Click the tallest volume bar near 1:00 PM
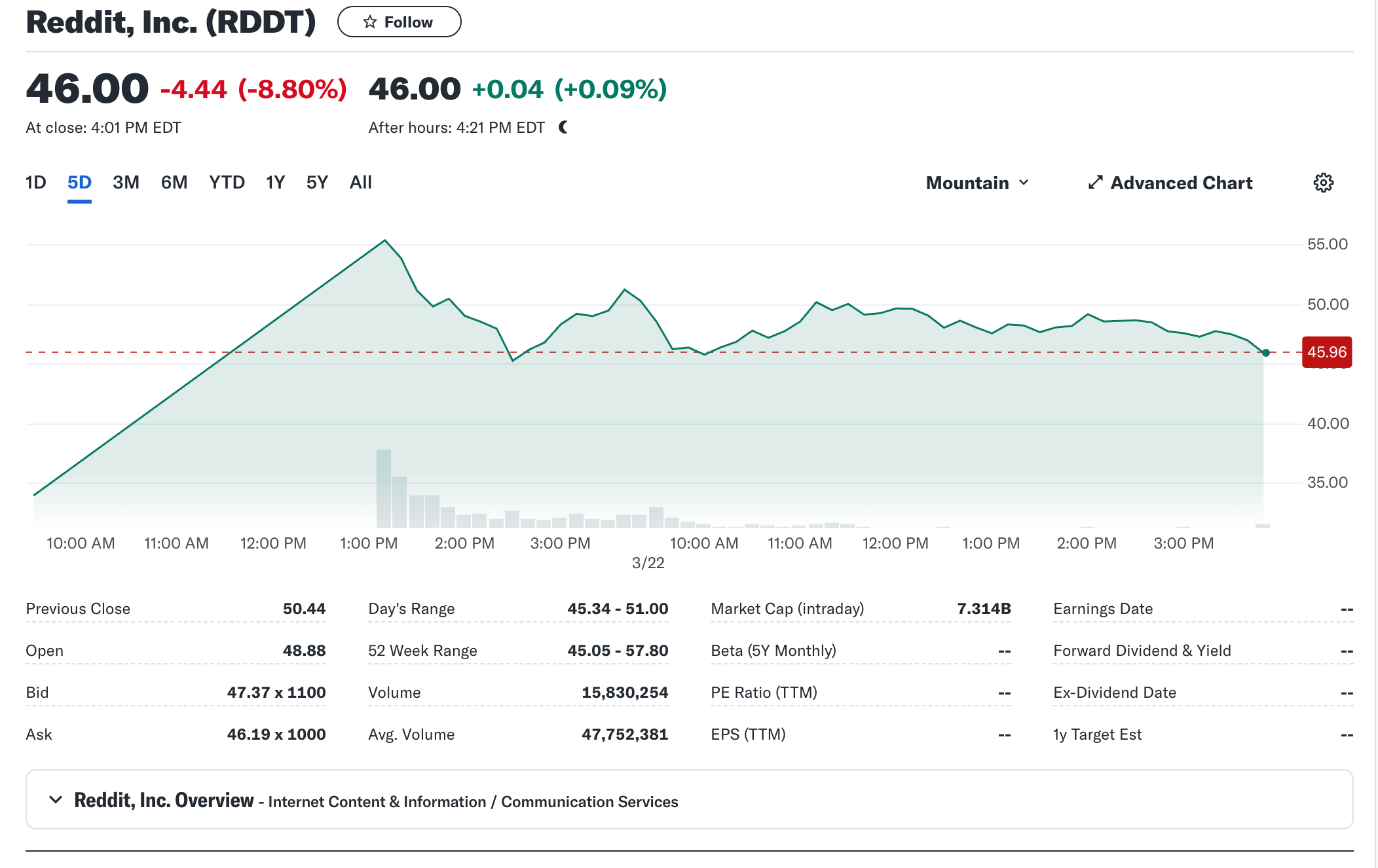This screenshot has height=868, width=1378. [384, 488]
